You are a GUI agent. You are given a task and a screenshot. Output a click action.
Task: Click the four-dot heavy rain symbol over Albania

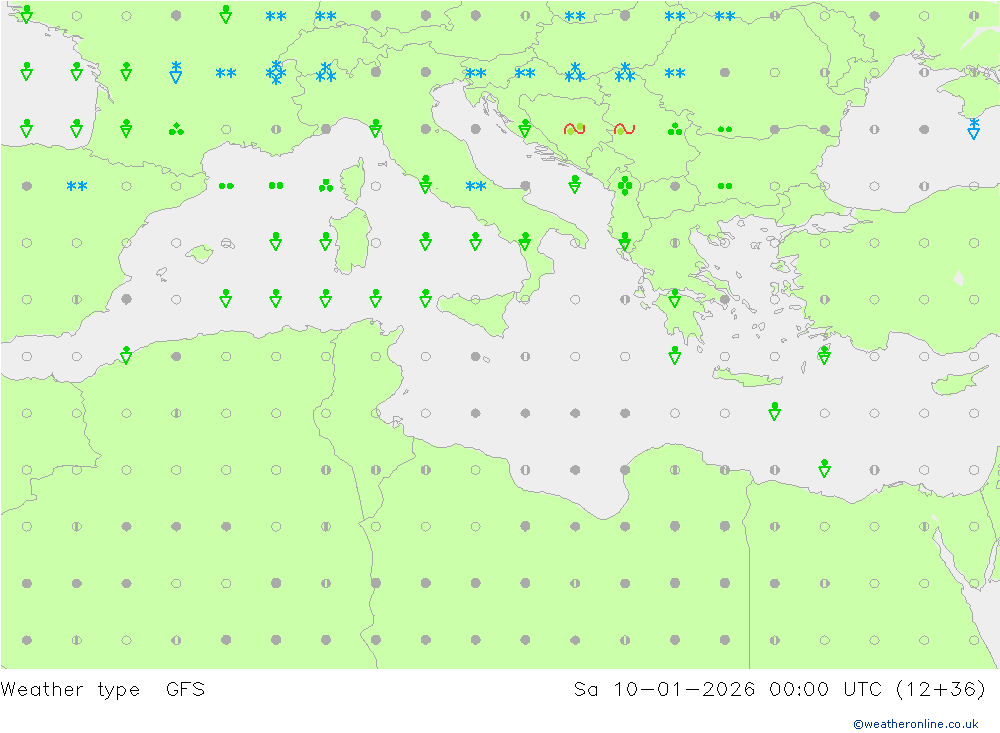click(x=625, y=186)
